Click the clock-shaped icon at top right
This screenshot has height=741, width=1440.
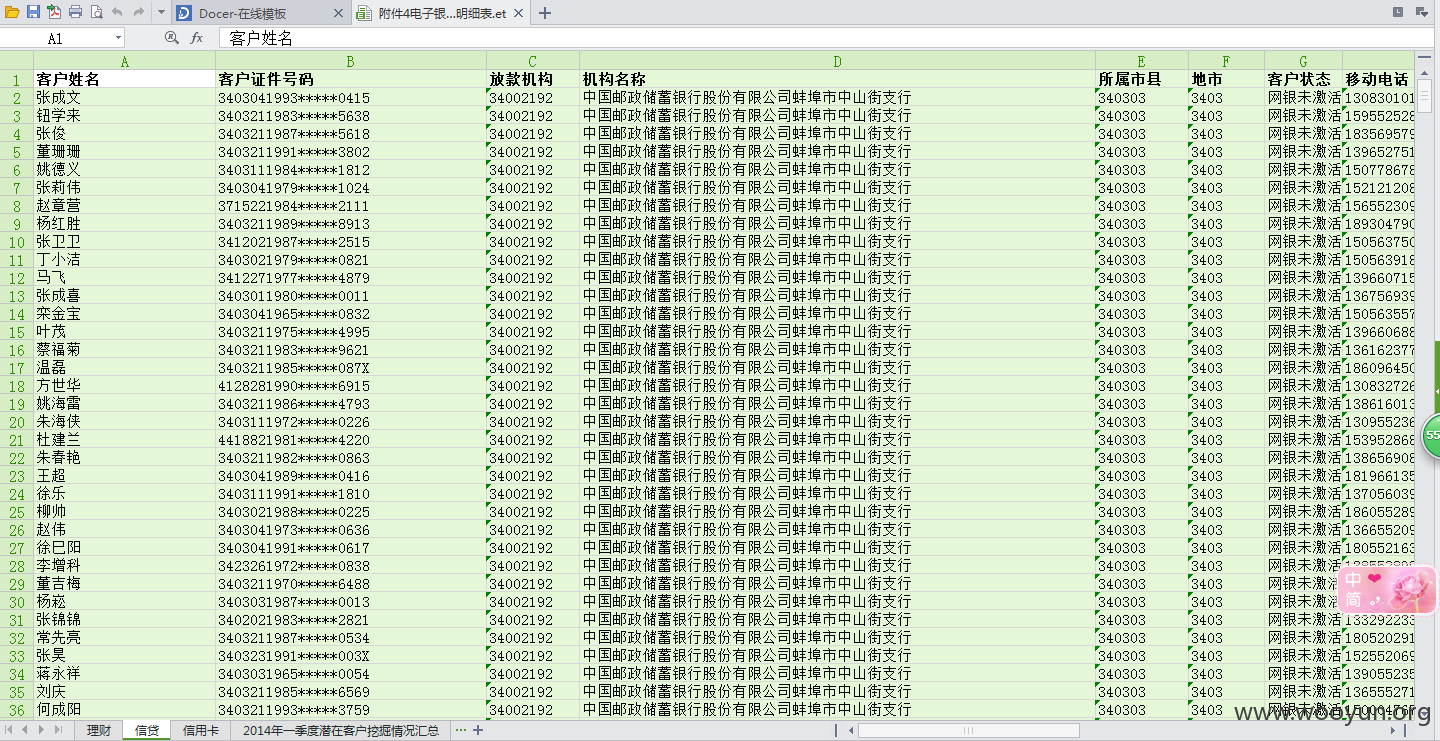pos(1398,12)
